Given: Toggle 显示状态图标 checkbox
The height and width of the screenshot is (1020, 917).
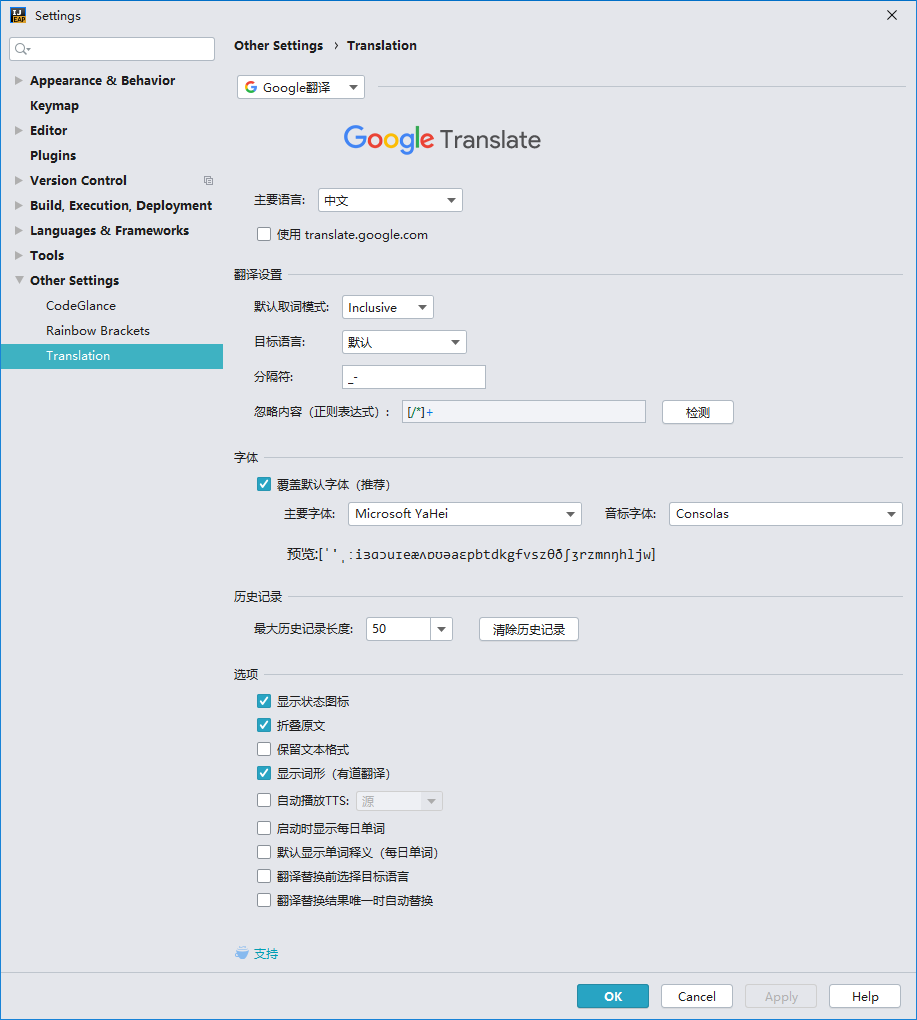Looking at the screenshot, I should pyautogui.click(x=264, y=701).
